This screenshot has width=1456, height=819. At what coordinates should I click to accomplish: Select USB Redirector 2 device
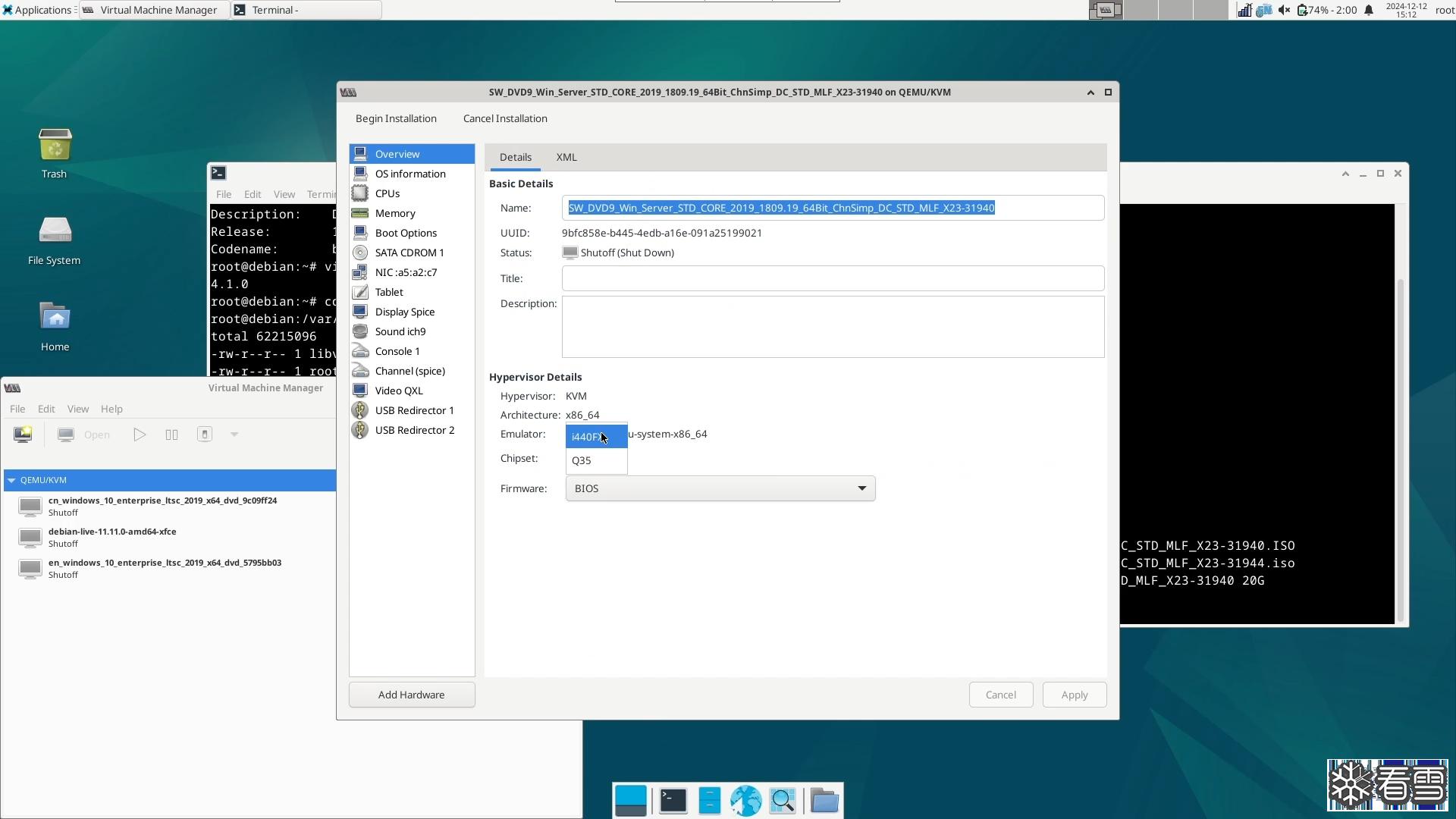point(414,430)
